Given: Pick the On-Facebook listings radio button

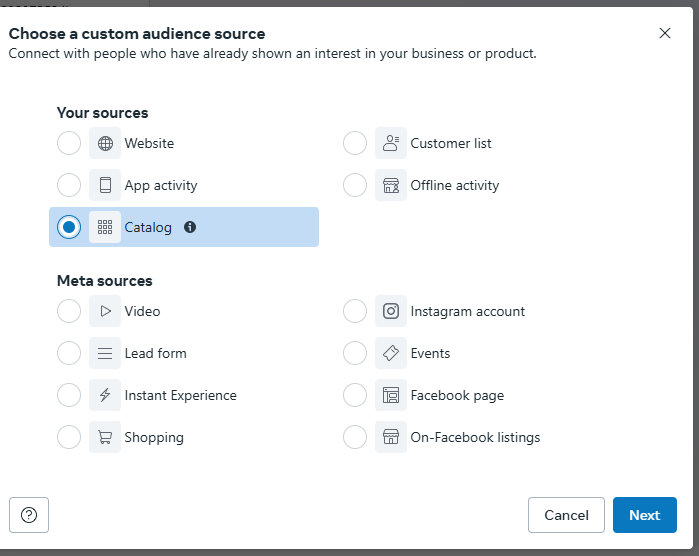Looking at the screenshot, I should pyautogui.click(x=355, y=437).
